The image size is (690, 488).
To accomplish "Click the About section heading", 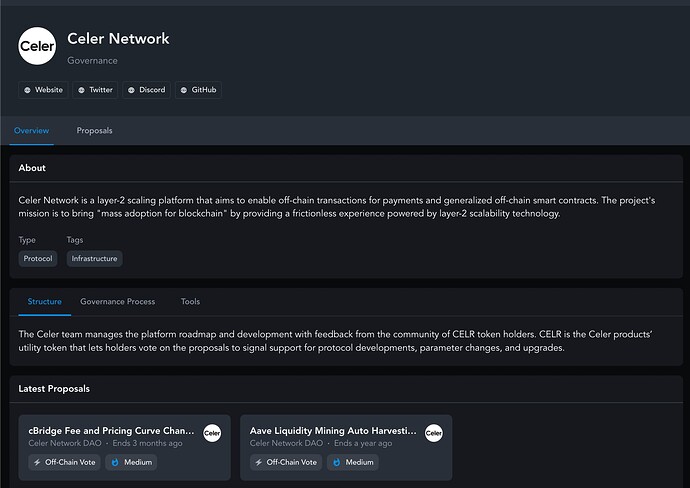I will click(32, 168).
